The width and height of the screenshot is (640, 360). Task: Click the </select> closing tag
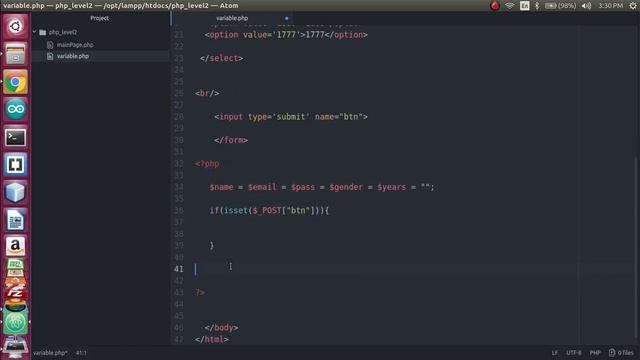click(x=221, y=58)
